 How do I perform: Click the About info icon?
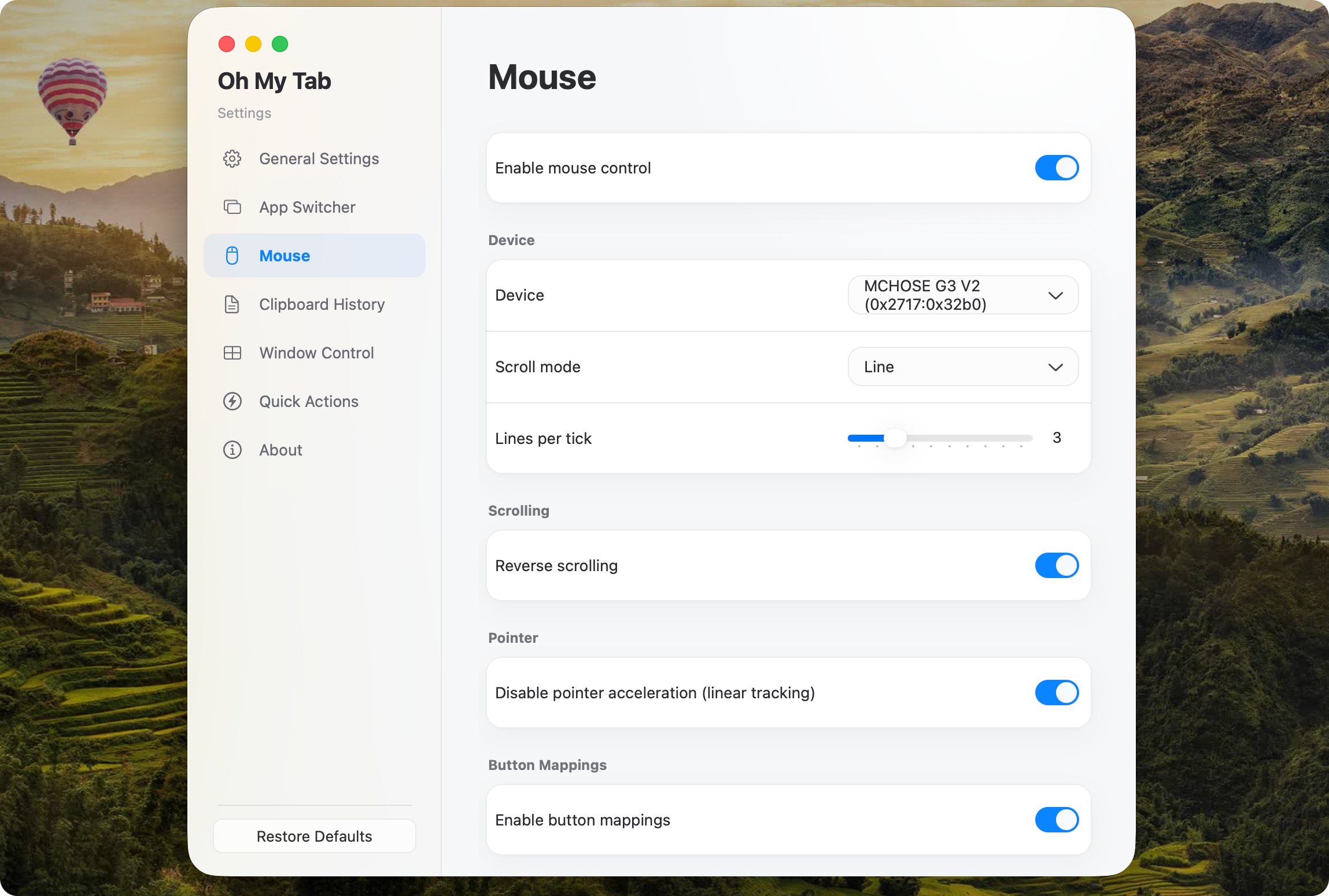click(x=232, y=450)
